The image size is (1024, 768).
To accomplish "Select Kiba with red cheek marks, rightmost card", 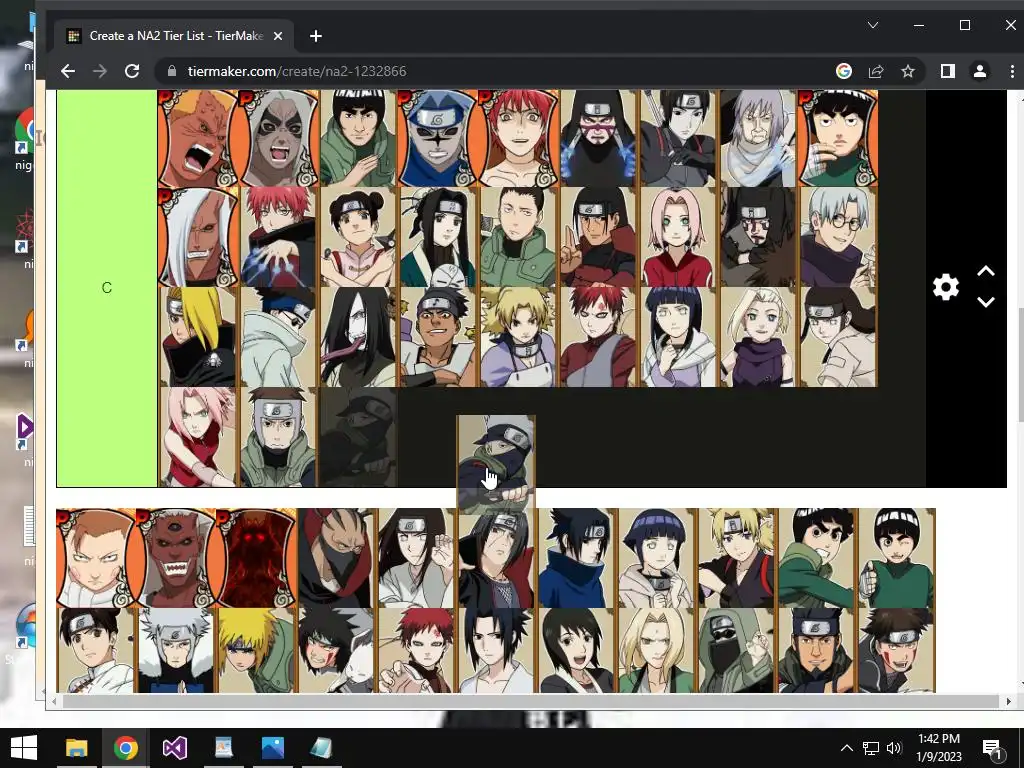I will point(897,650).
